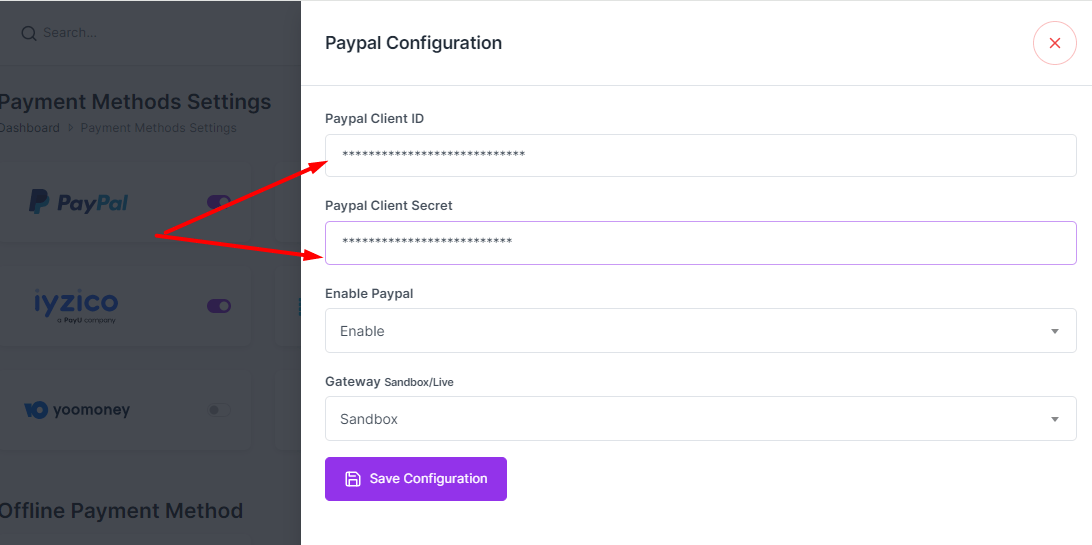Toggle the PayPal payment switch
This screenshot has height=545, width=1092.
(x=219, y=202)
